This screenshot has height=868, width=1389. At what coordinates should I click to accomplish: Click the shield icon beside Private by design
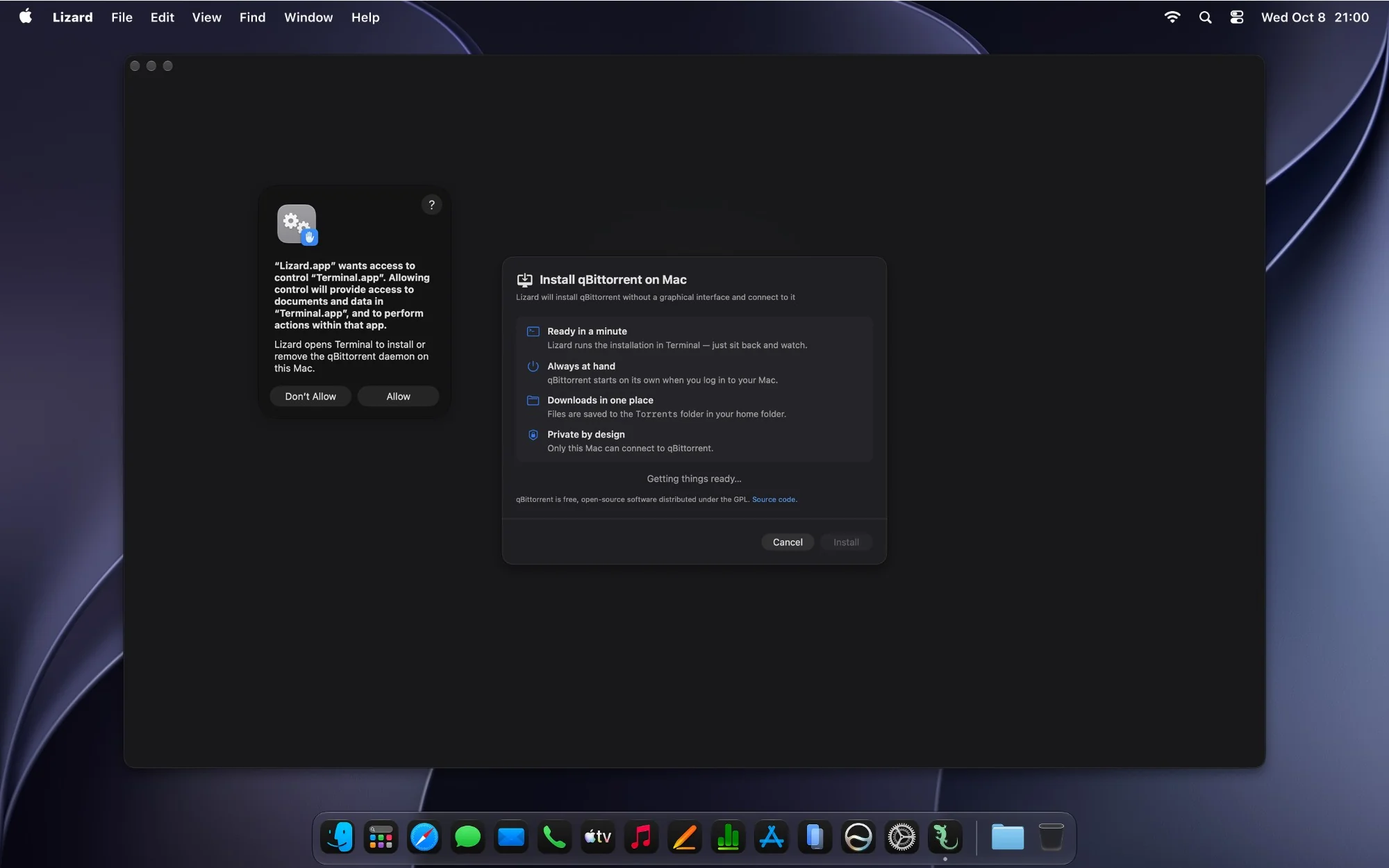(x=533, y=435)
